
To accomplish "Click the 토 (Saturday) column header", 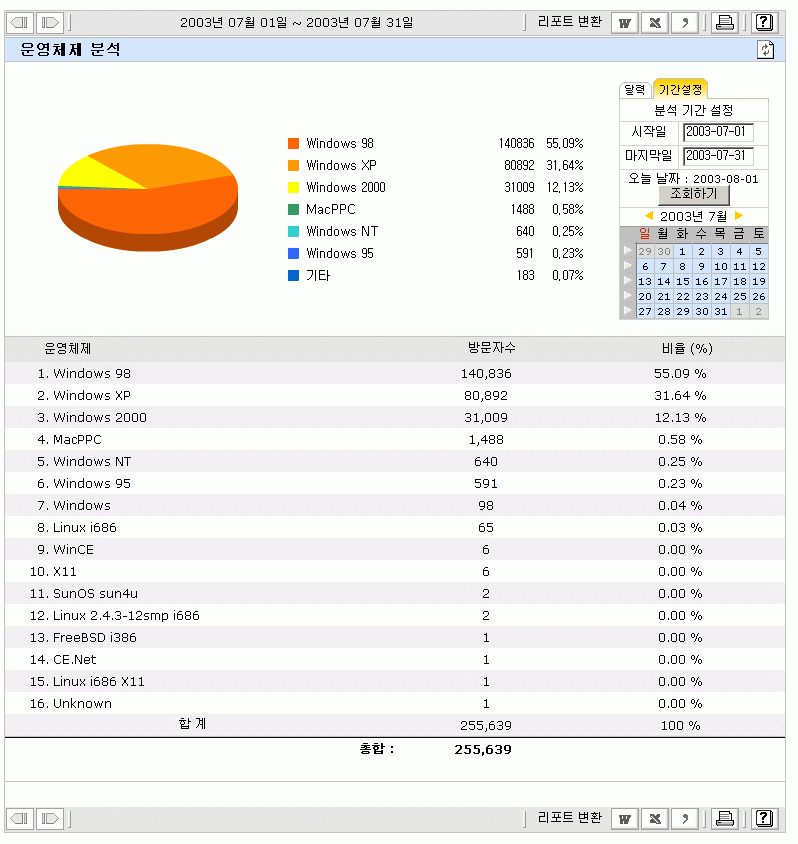I will point(759,234).
